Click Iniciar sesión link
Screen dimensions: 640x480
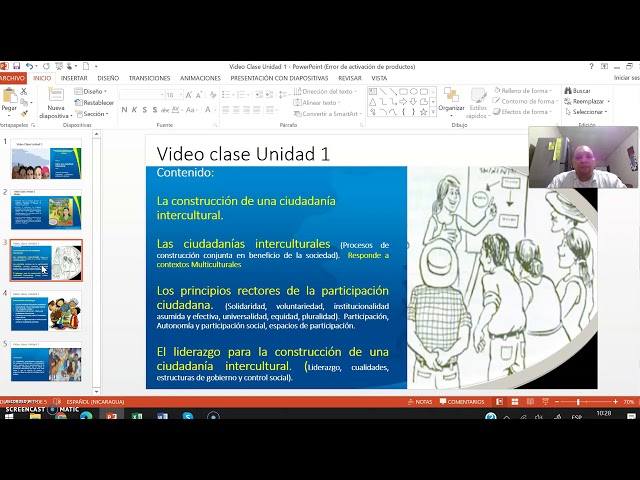625,78
